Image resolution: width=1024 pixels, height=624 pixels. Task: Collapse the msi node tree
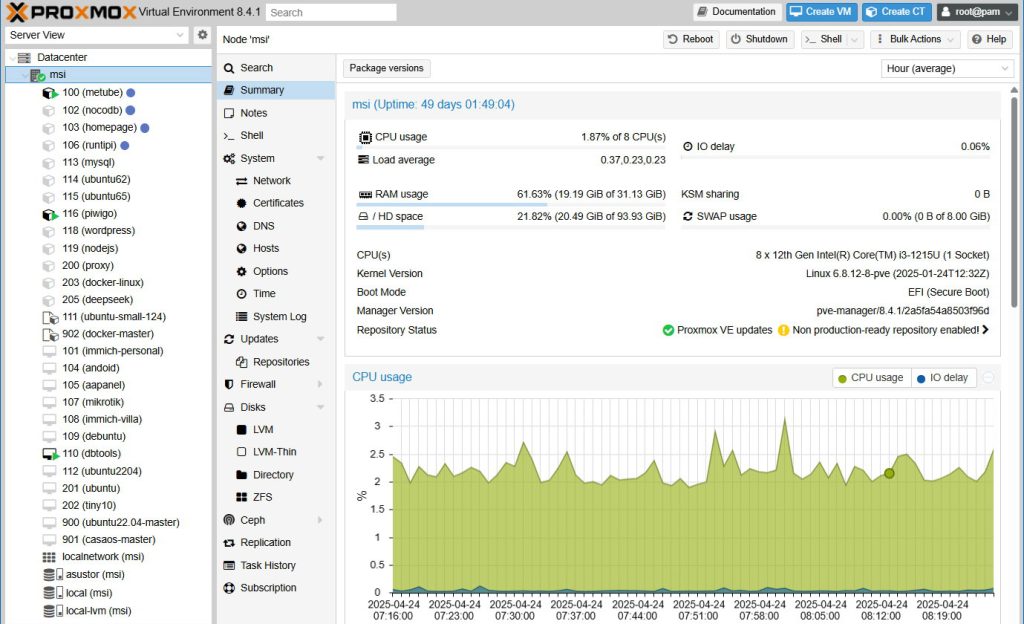click(x=24, y=75)
